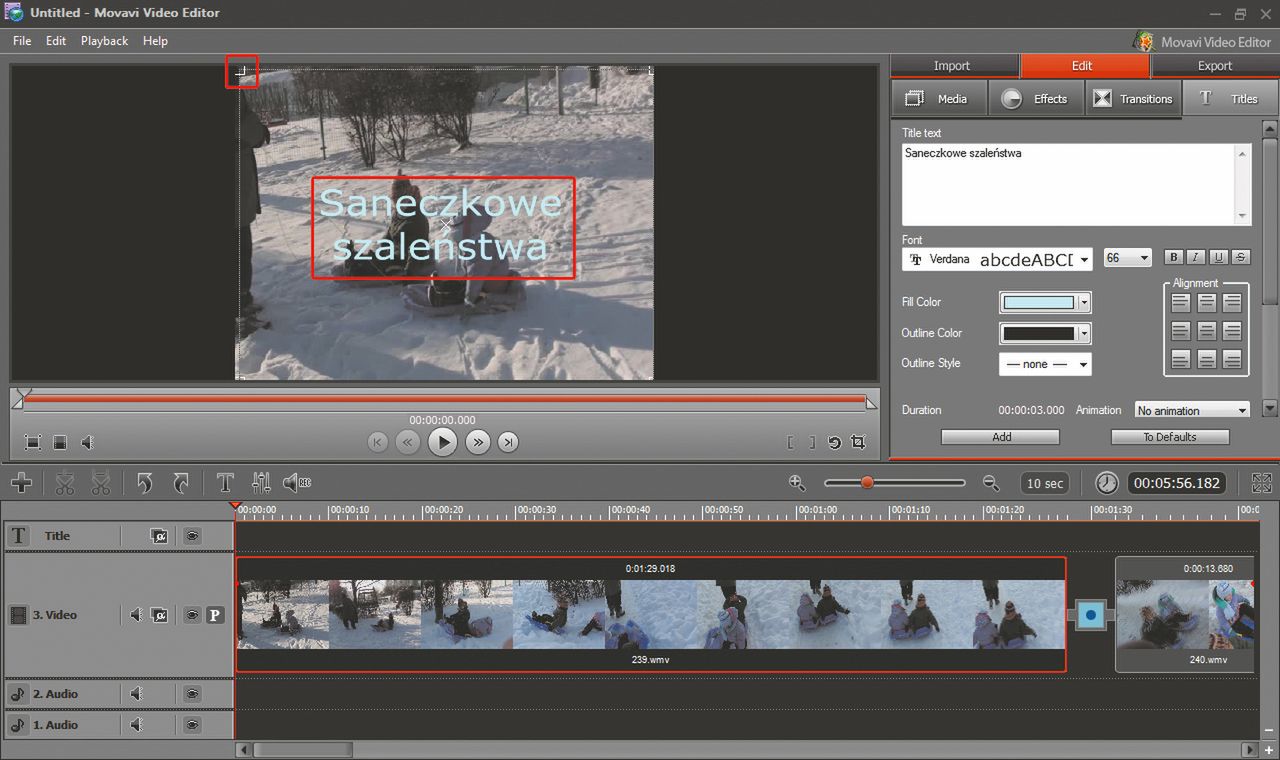
Task: Click the snapshot frame icon below preview
Action: click(x=60, y=442)
